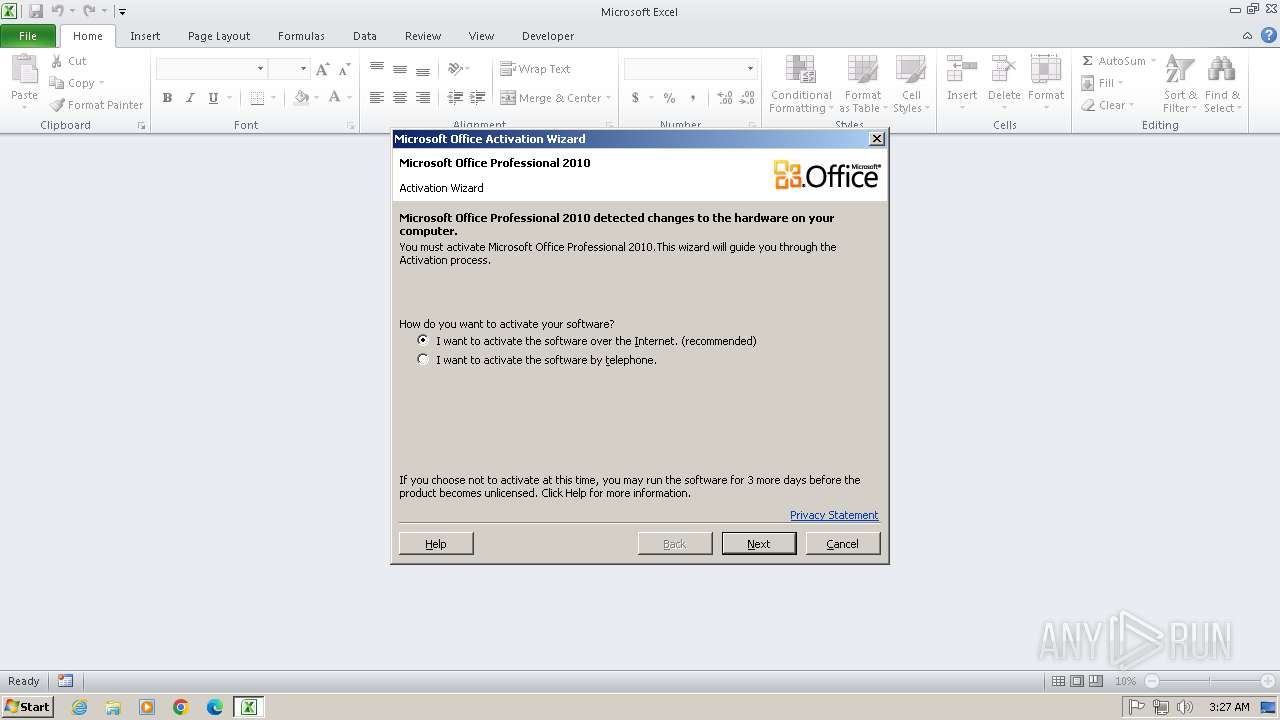
Task: Click the Borders icon
Action: [257, 98]
